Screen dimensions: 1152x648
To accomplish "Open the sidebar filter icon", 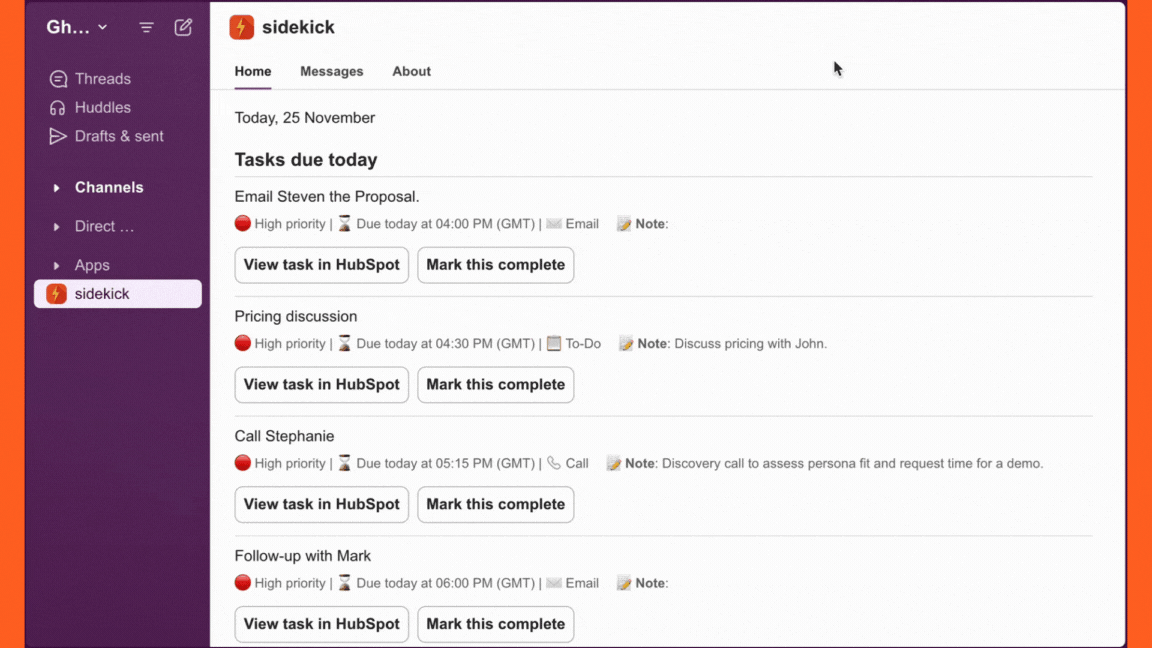I will point(146,28).
